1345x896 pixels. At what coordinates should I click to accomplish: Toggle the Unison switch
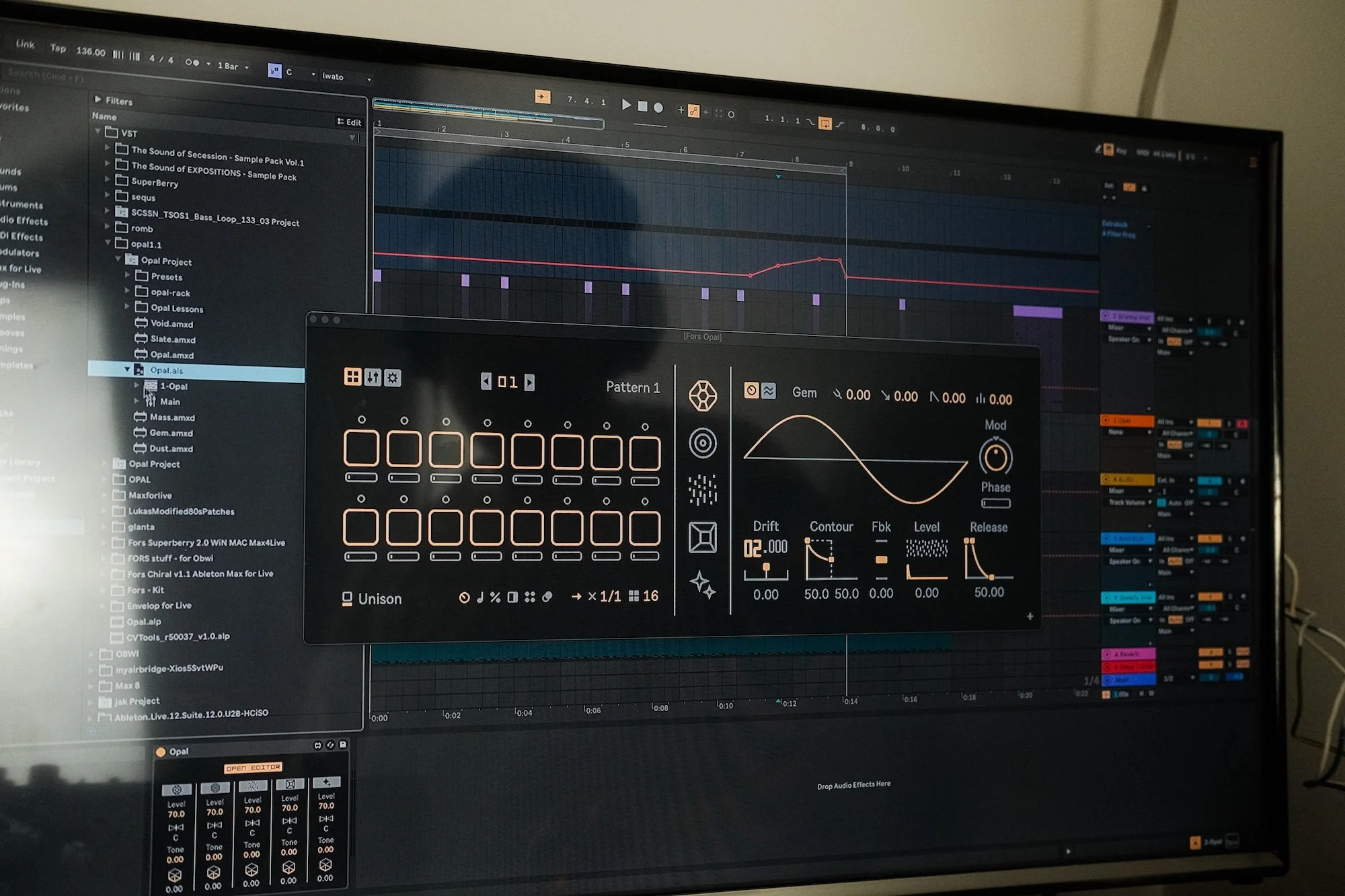click(x=348, y=598)
